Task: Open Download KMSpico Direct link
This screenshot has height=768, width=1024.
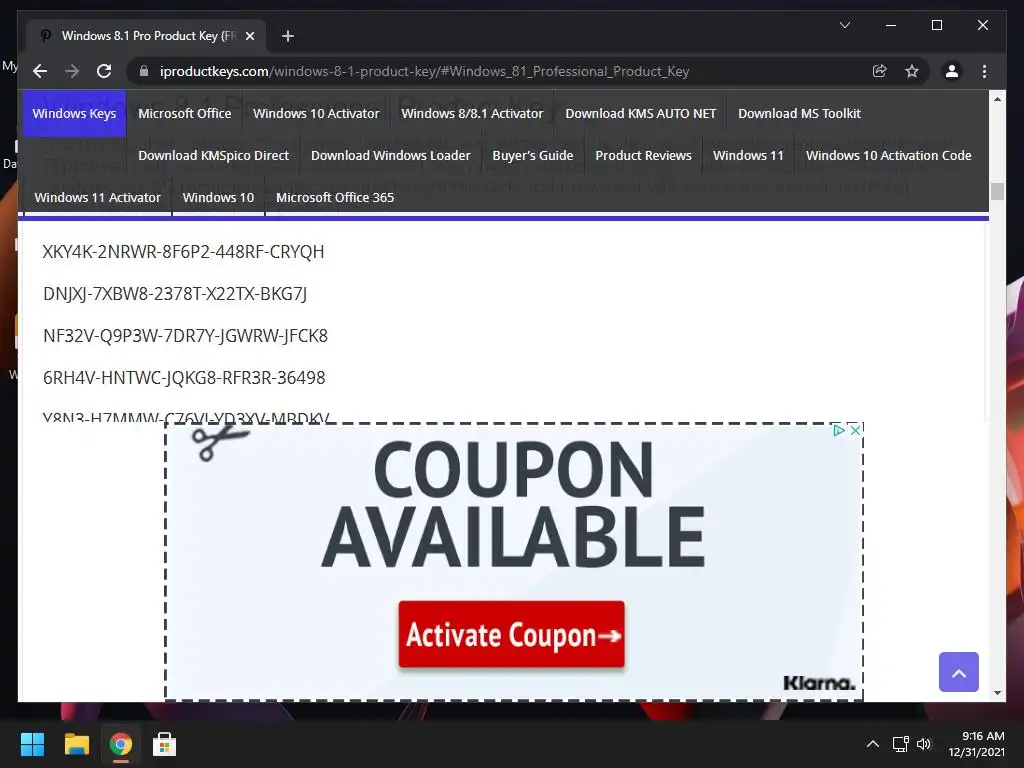Action: pyautogui.click(x=214, y=155)
